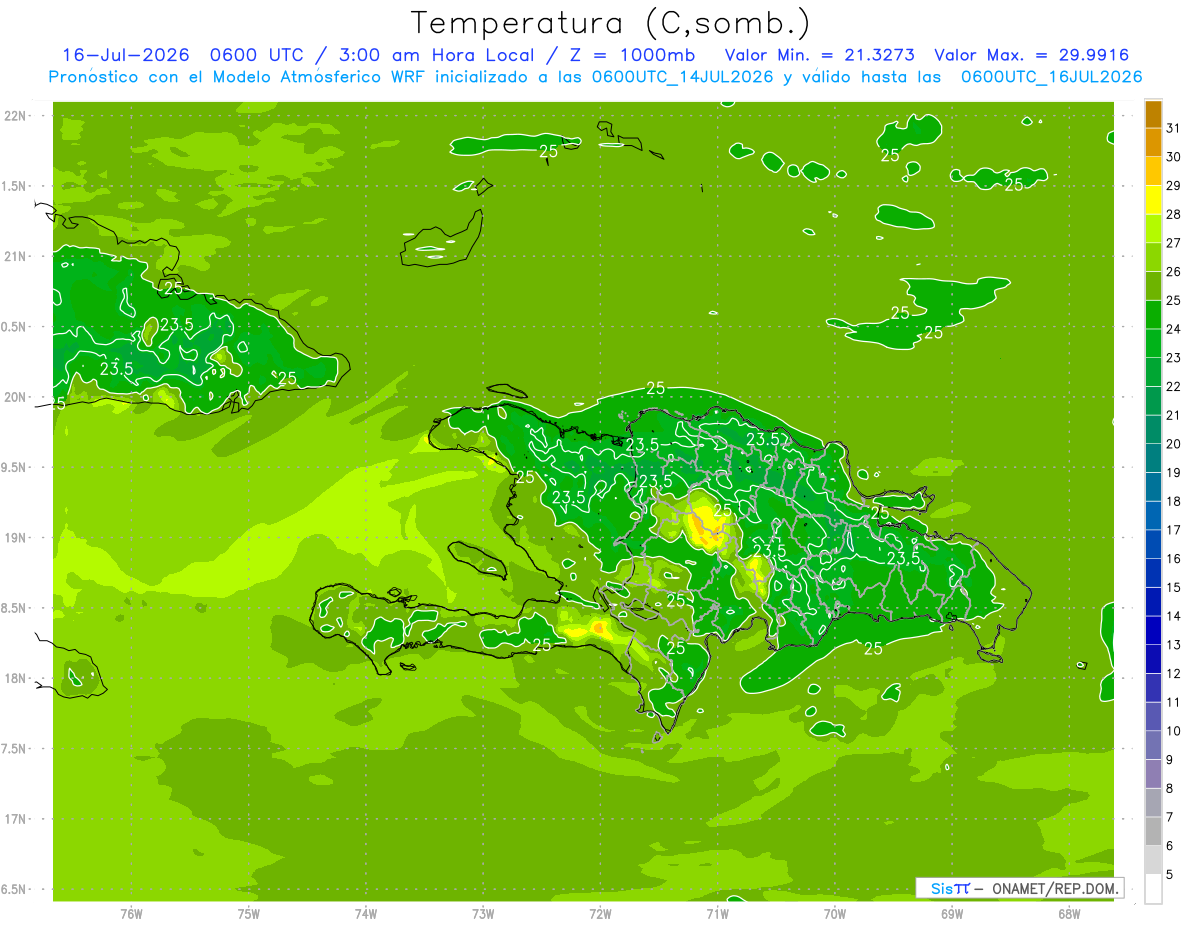
Task: Click the "20N" latitude axis label
Action: coord(17,397)
